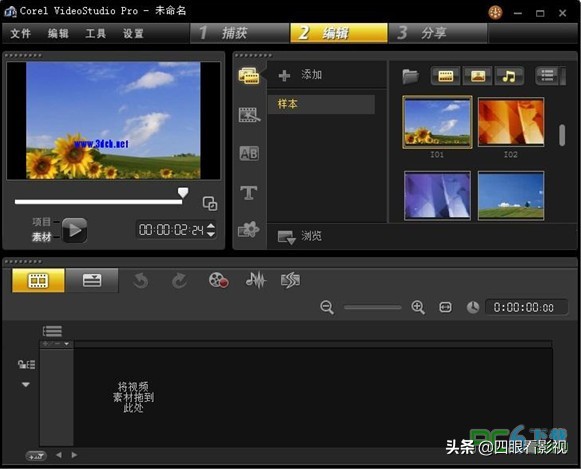The image size is (581, 469).
Task: Expand the collapse arrow under track toggle
Action: coord(26,385)
